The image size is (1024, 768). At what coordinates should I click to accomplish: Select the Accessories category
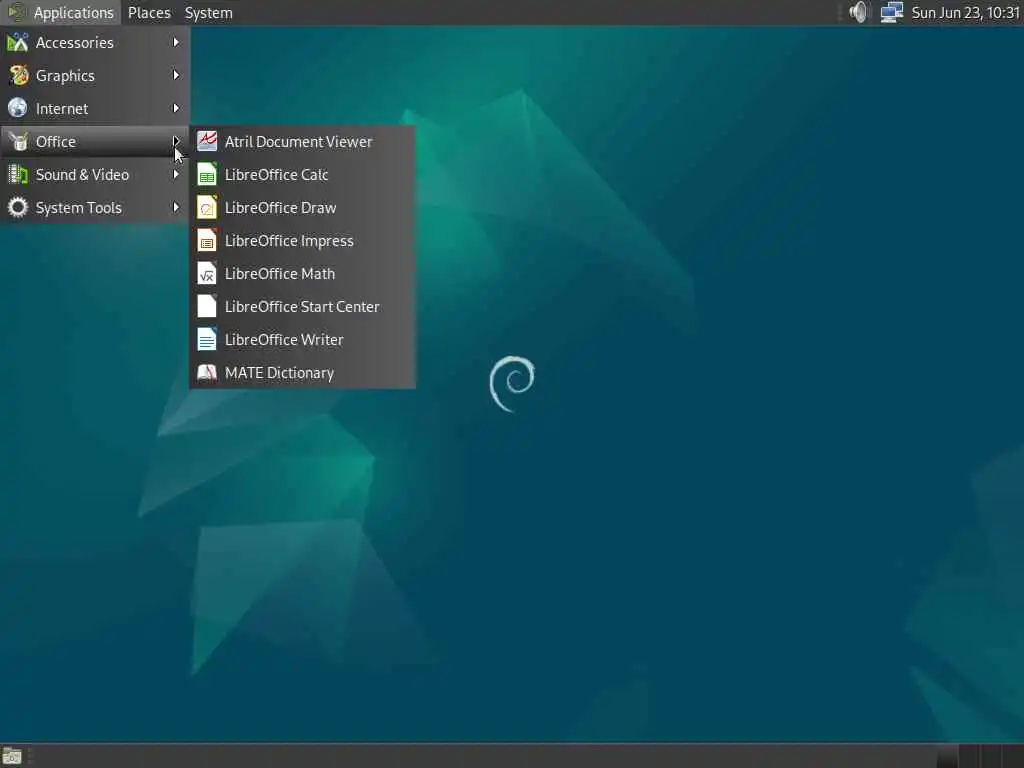(x=95, y=42)
